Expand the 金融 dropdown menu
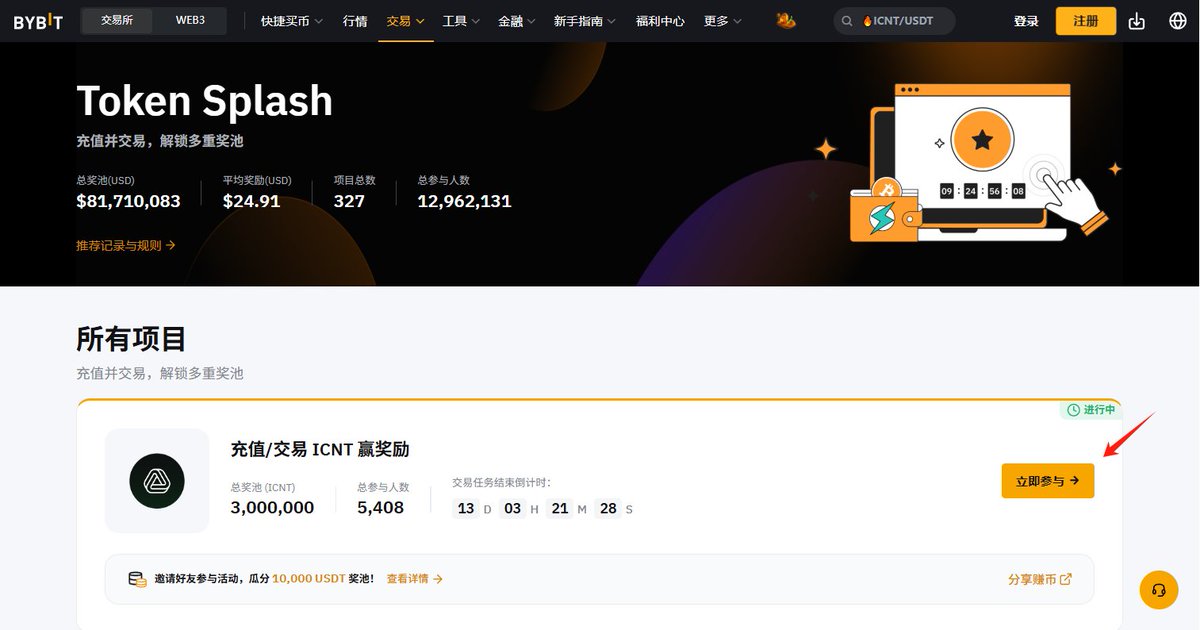Viewport: 1200px width, 630px height. point(517,21)
